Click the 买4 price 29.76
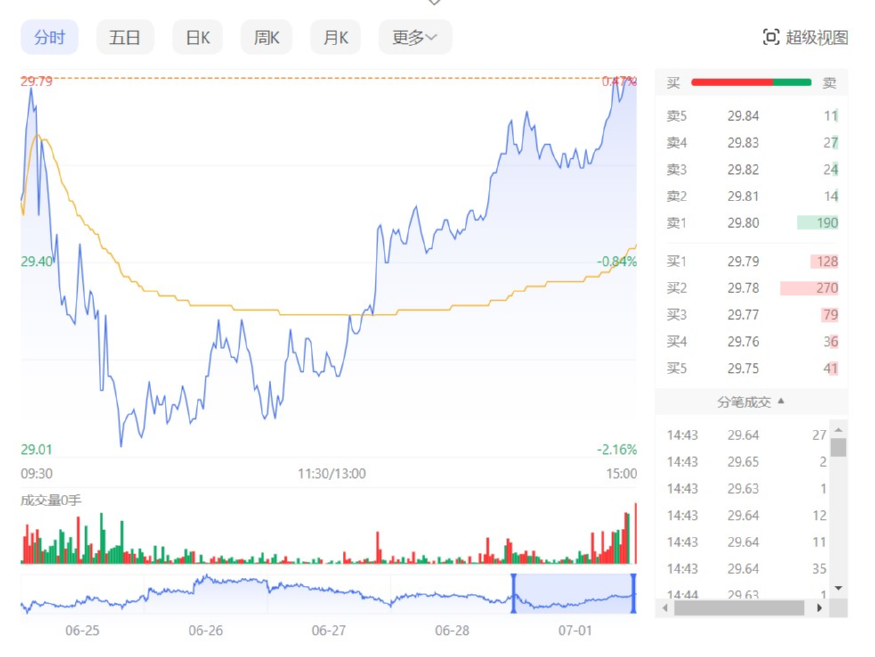Viewport: 875px width, 657px height. 743,342
